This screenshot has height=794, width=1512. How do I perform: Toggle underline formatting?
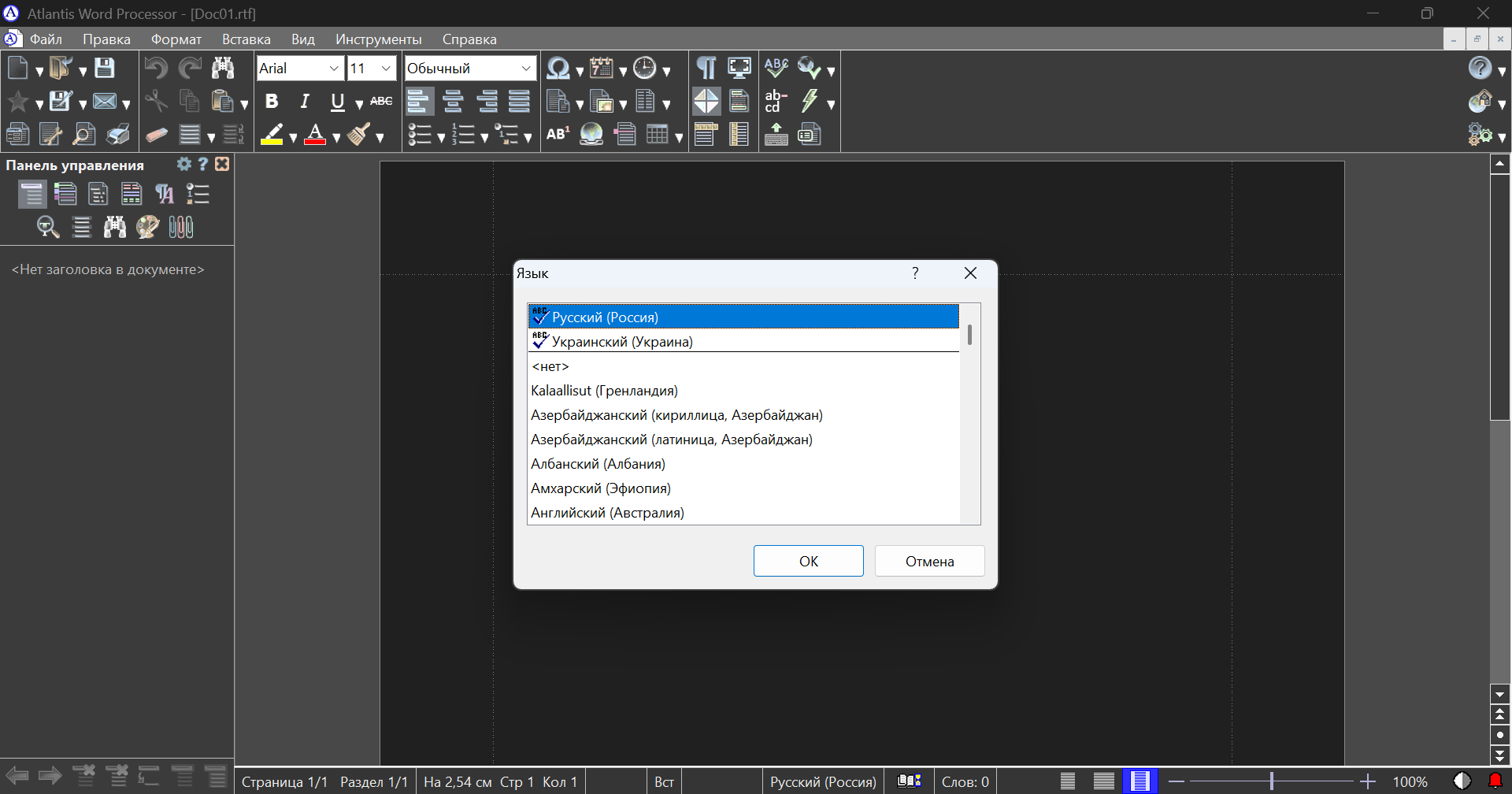pyautogui.click(x=338, y=101)
